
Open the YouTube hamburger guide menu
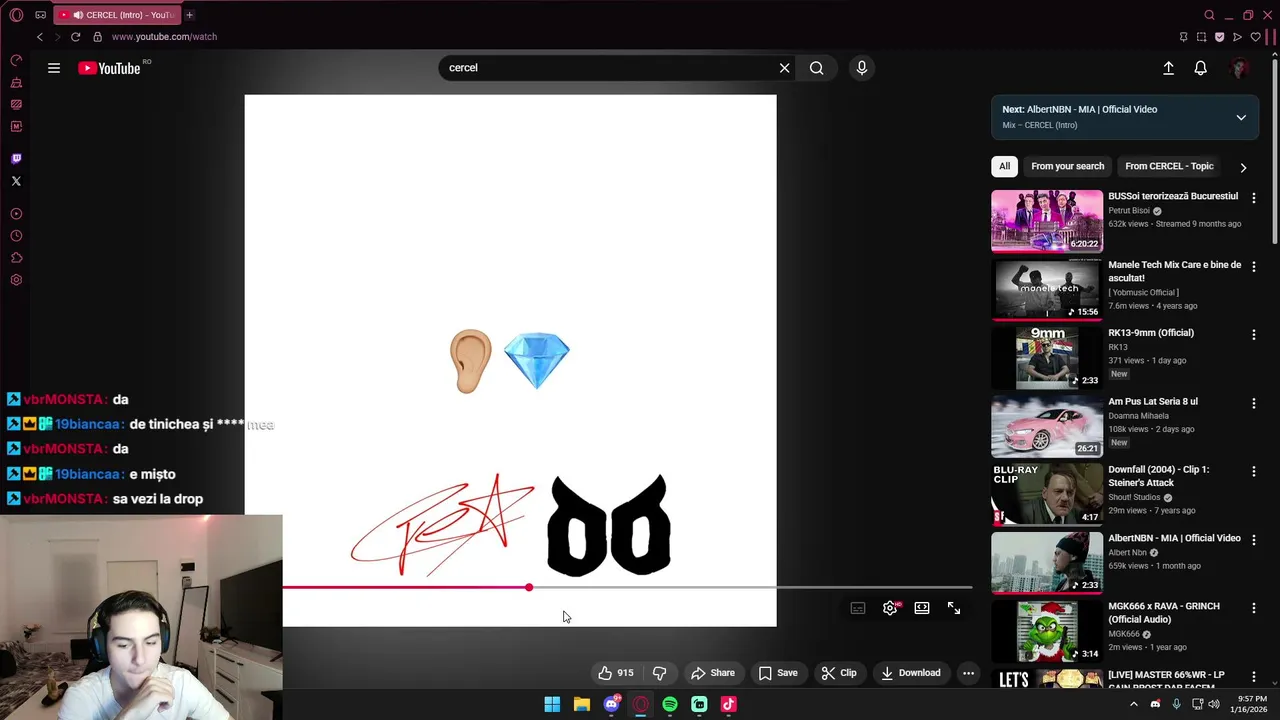pyautogui.click(x=54, y=68)
